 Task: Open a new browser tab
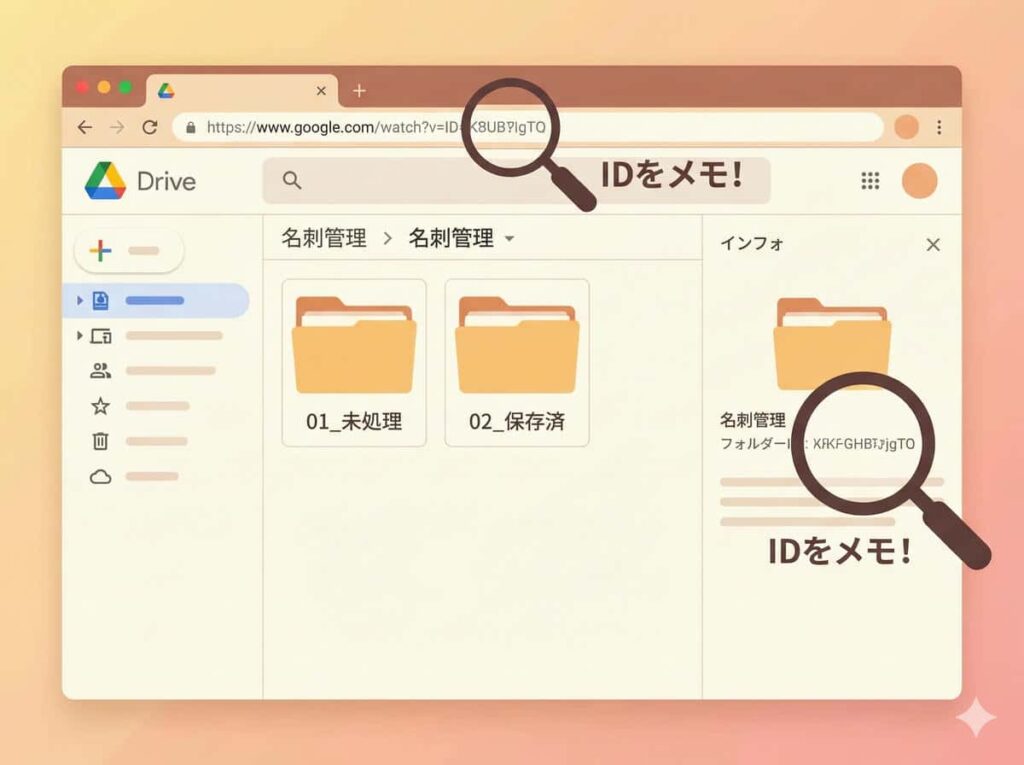[359, 91]
